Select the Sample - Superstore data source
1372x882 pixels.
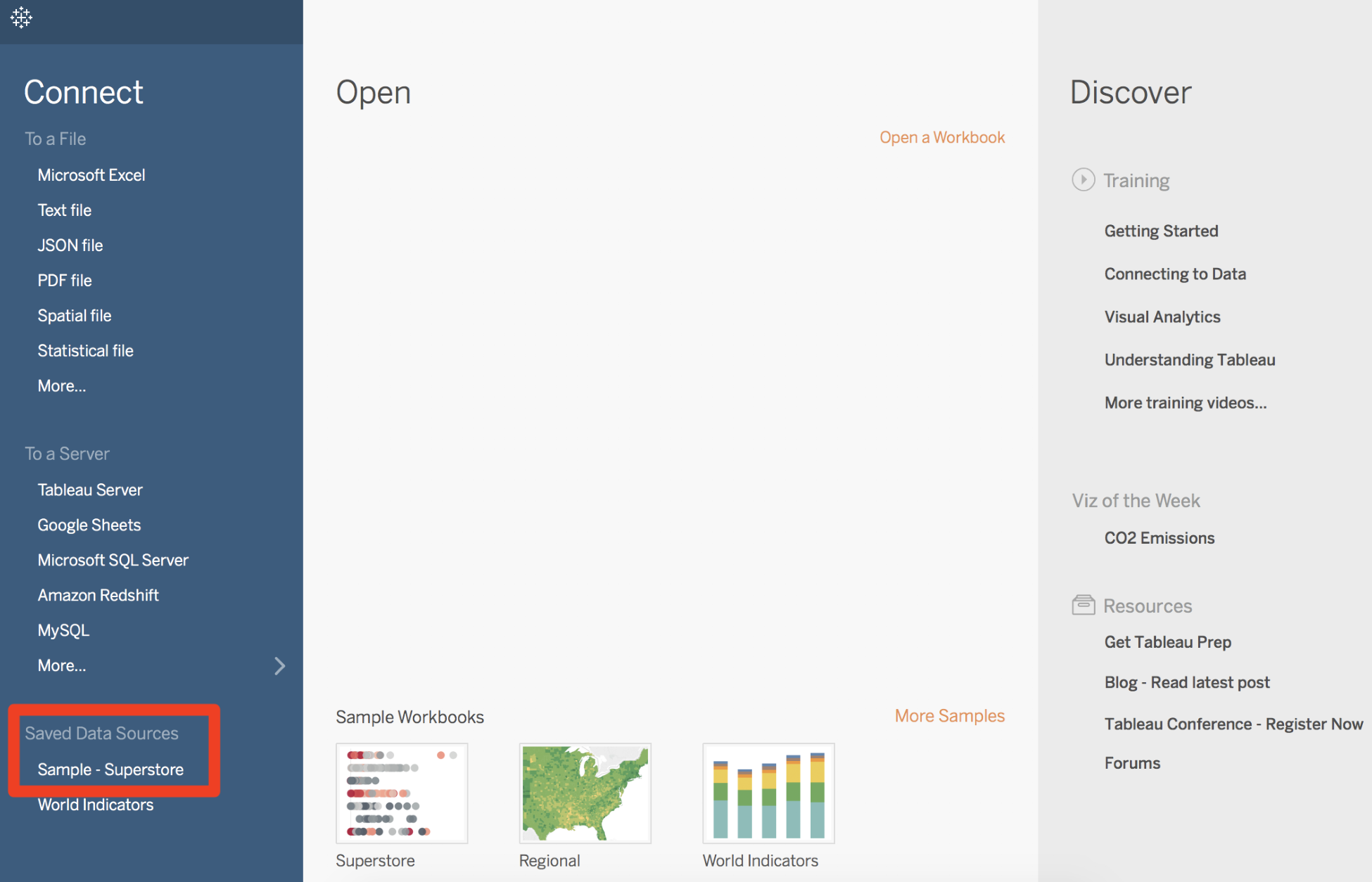(x=110, y=769)
